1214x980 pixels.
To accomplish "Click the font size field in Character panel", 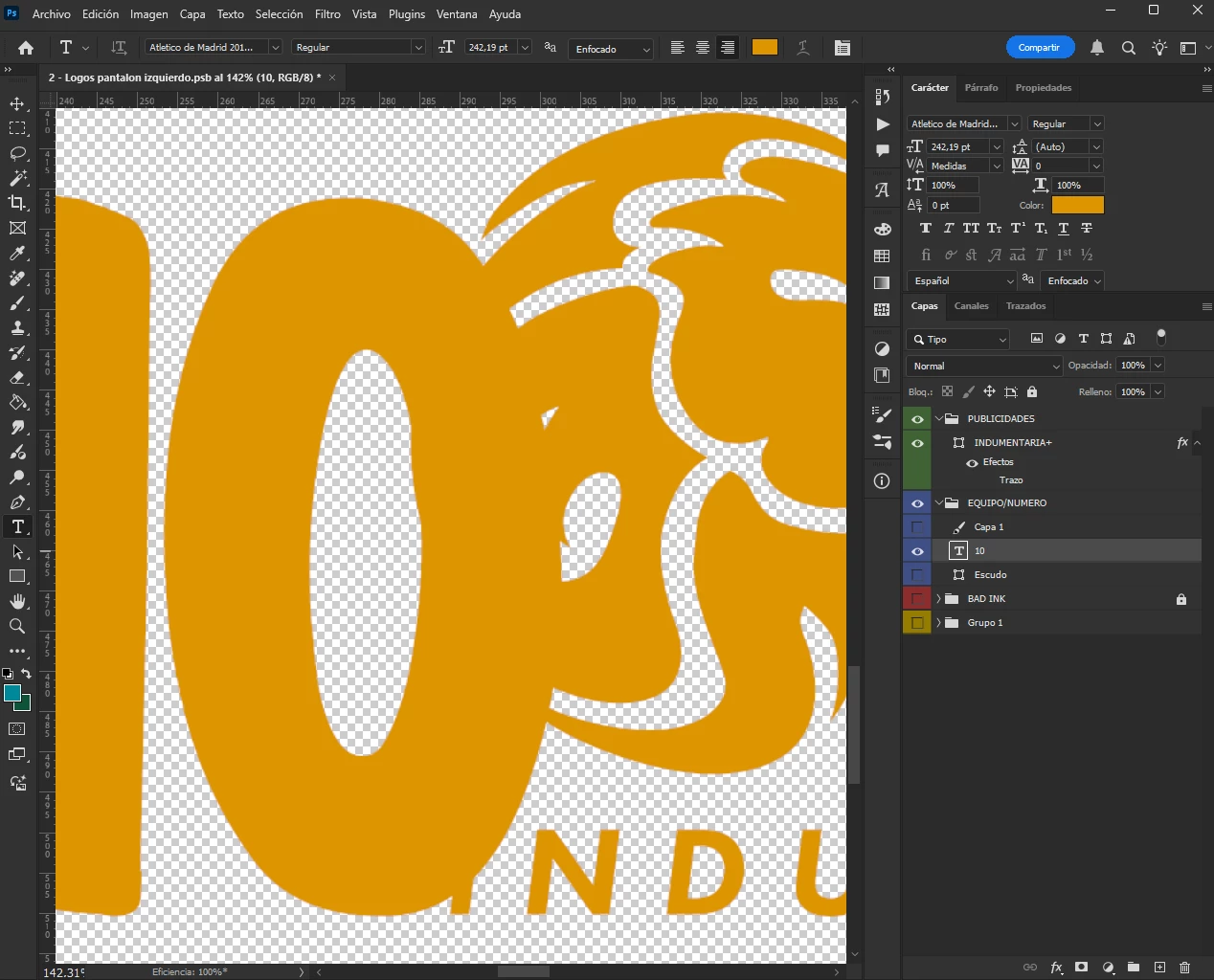I will point(957,147).
